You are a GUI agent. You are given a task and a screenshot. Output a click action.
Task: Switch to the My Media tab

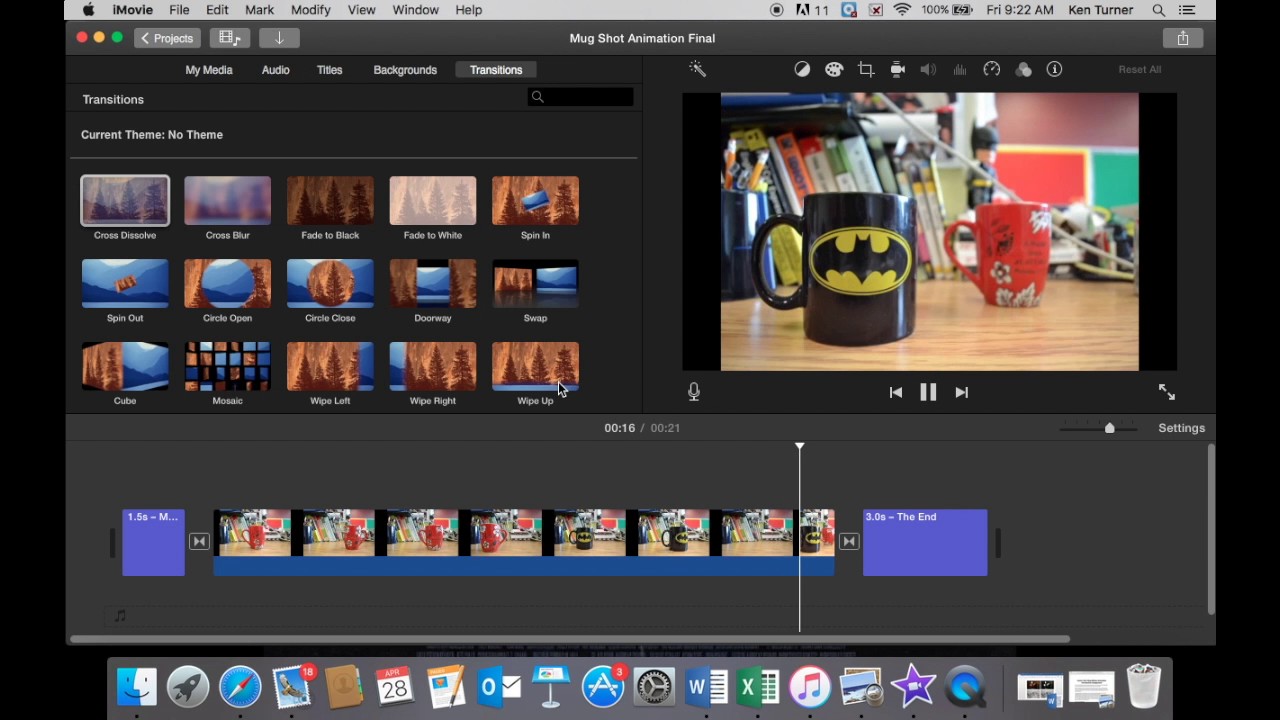(209, 70)
